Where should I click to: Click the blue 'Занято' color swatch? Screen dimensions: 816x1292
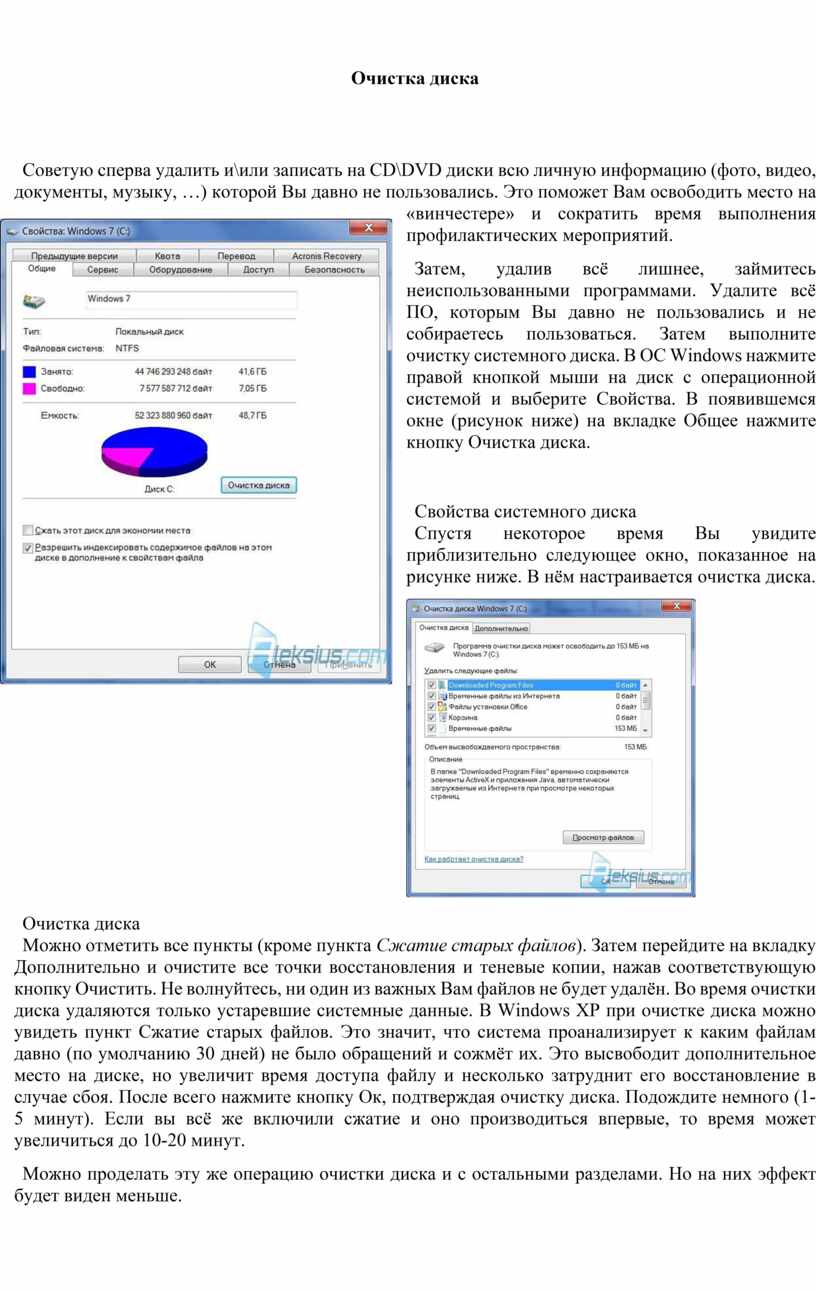click(29, 372)
